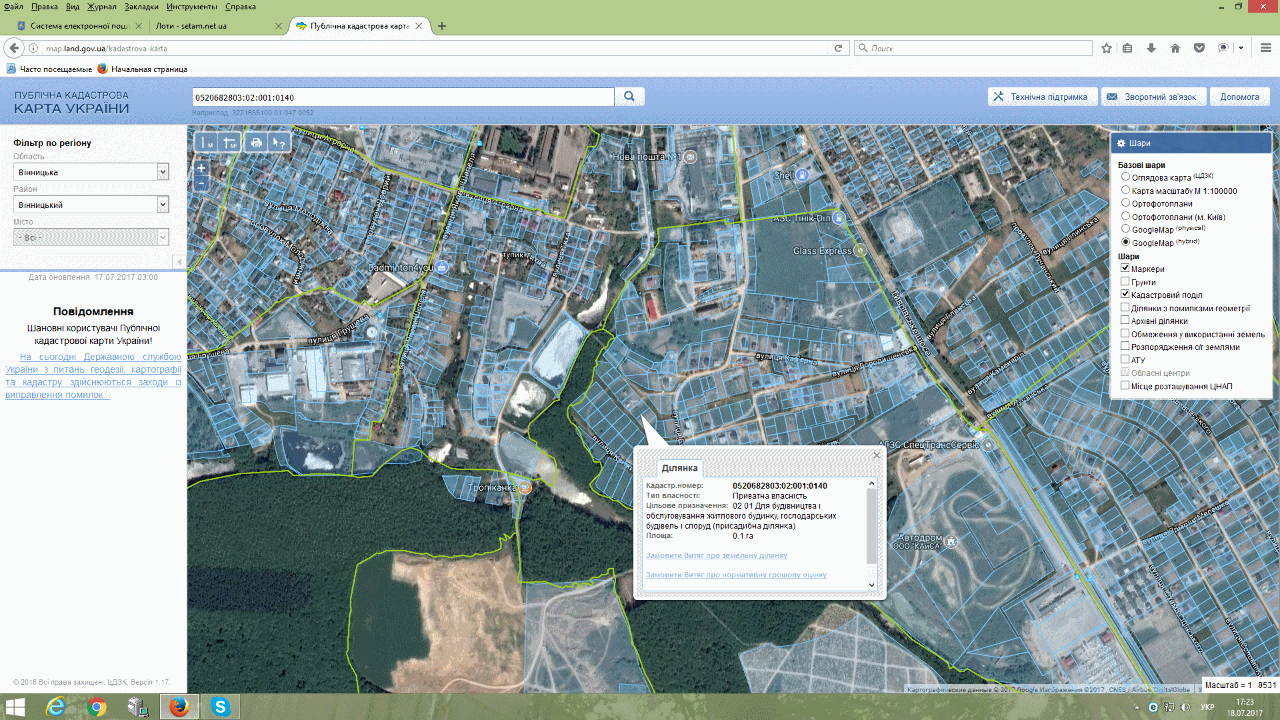This screenshot has height=720, width=1280.
Task: Open the bookmarks list icon in Firefox toolbar
Action: [x=1128, y=48]
